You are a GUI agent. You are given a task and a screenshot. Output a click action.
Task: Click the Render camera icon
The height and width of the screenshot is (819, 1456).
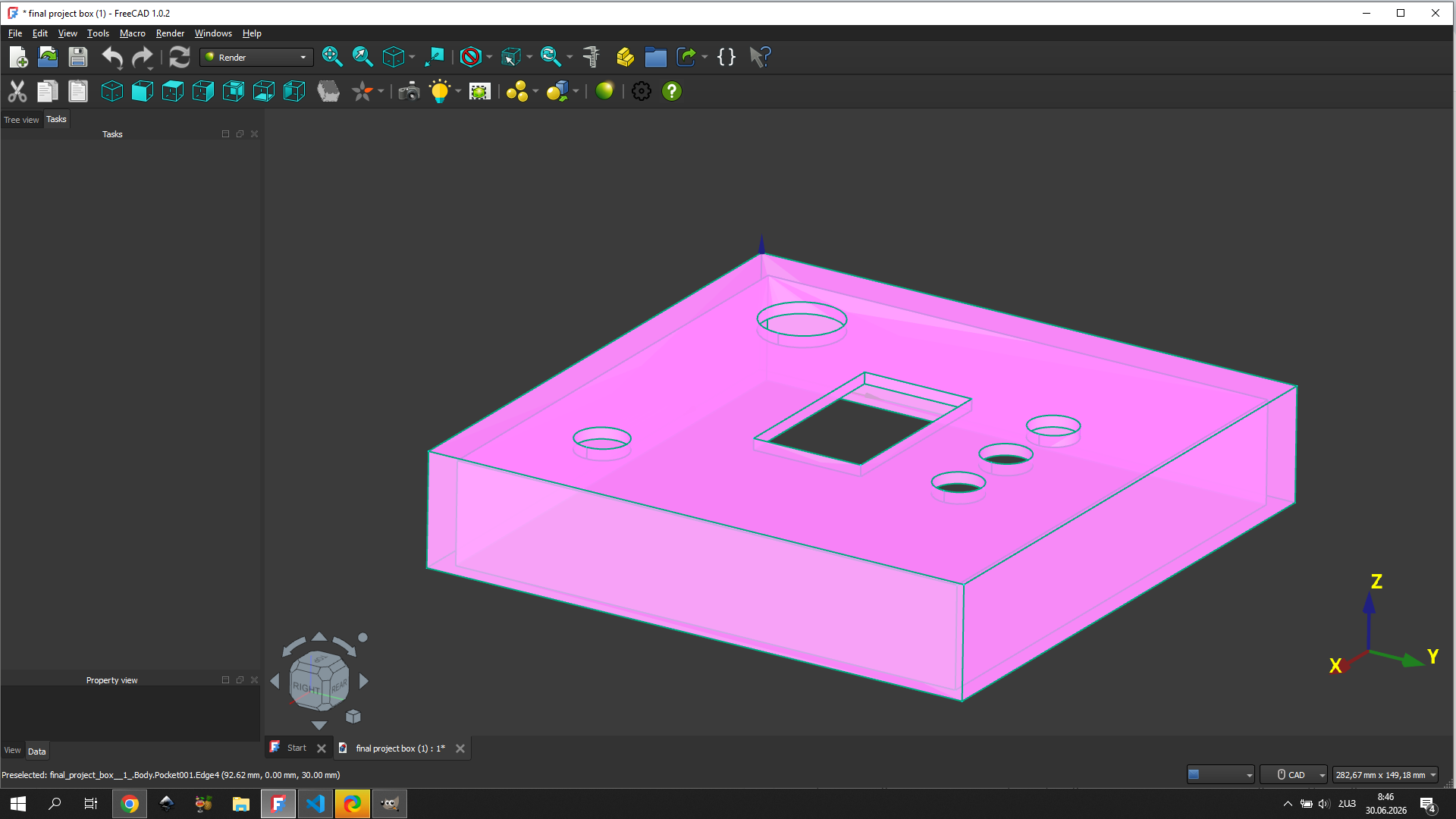pos(409,91)
